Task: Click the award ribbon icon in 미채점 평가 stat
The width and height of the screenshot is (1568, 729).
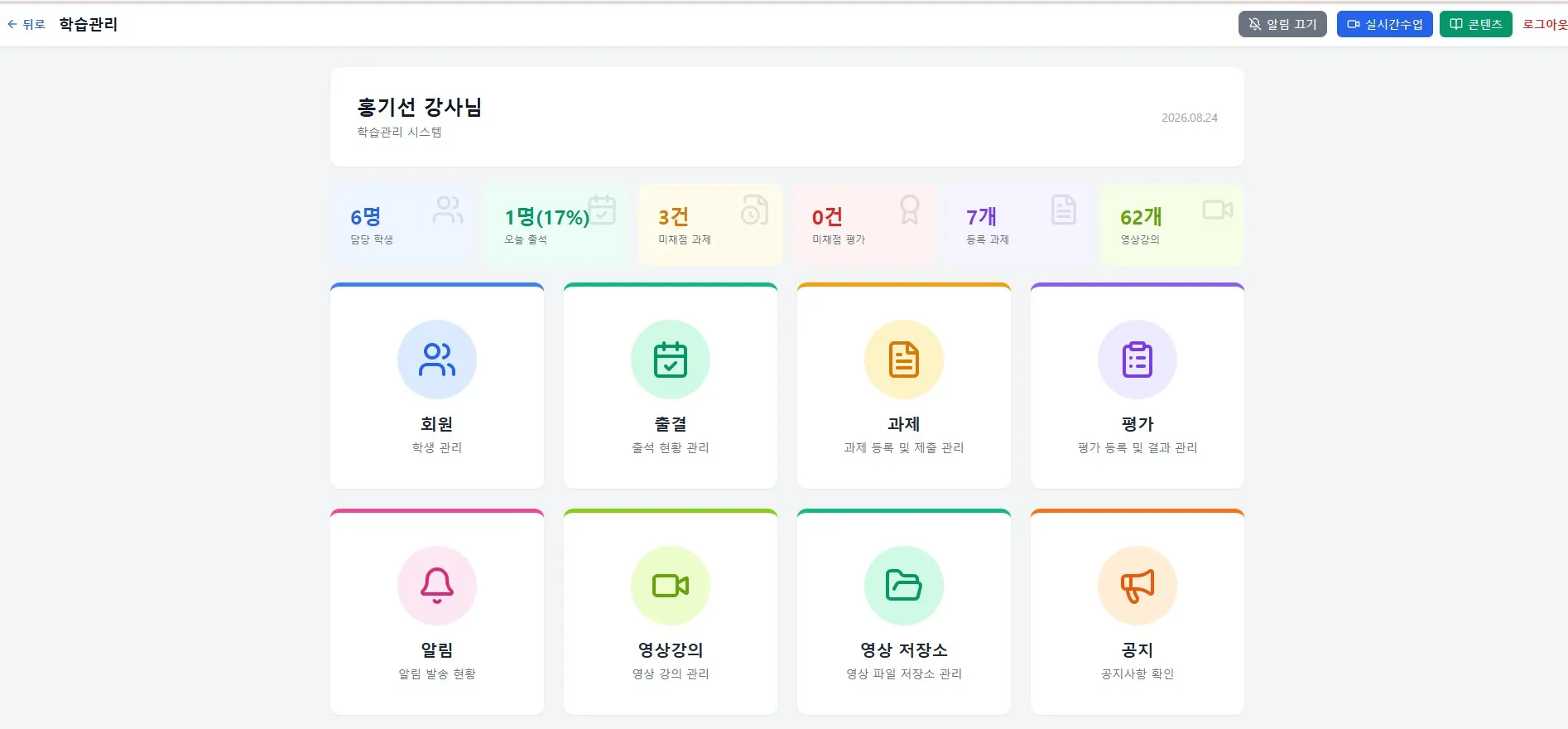Action: (910, 210)
